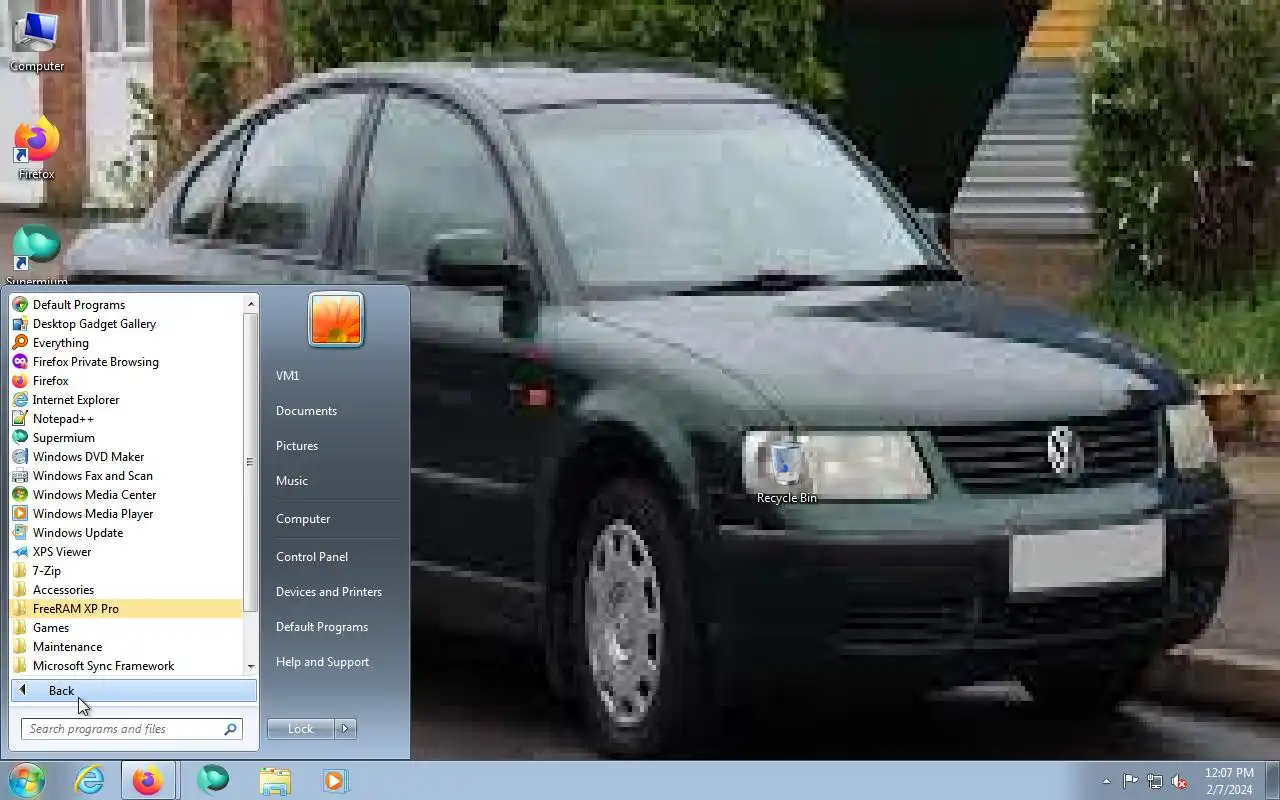Select the Computer desktop icon

coord(37,41)
